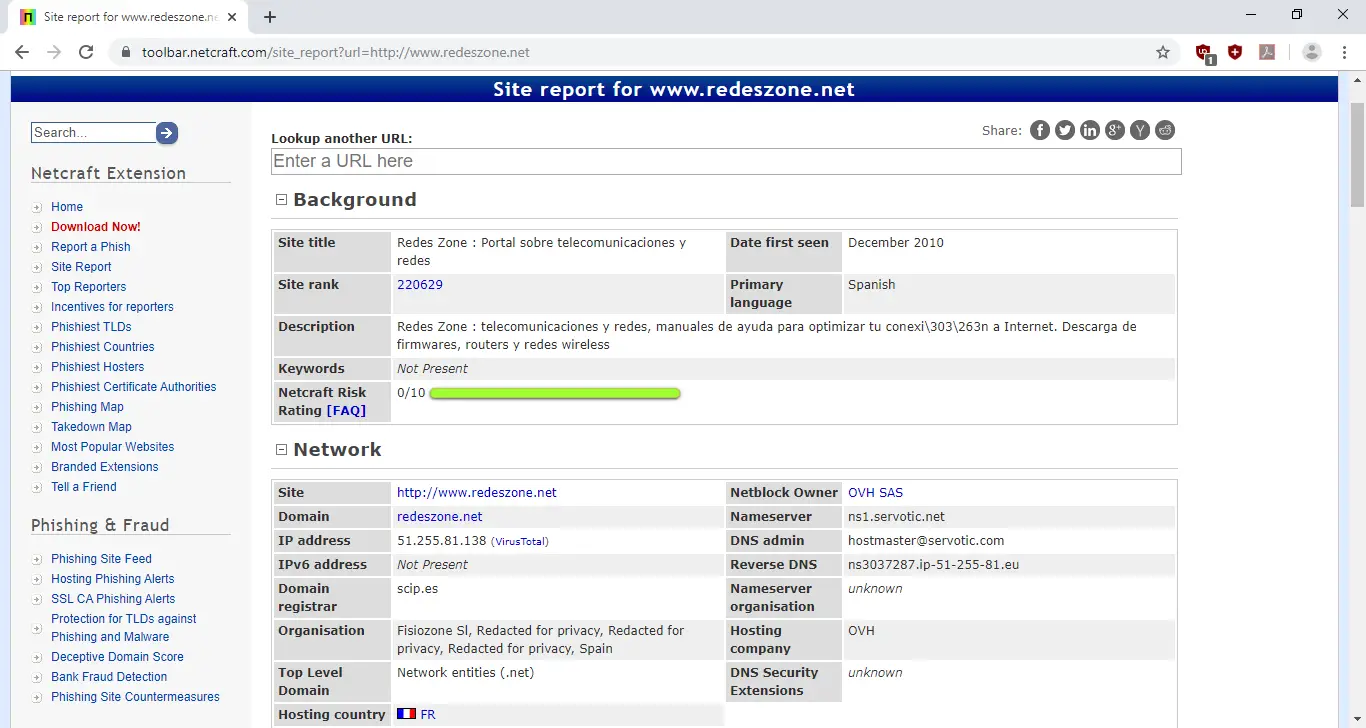This screenshot has height=728, width=1366.
Task: Share the report on LinkedIn
Action: pyautogui.click(x=1090, y=130)
